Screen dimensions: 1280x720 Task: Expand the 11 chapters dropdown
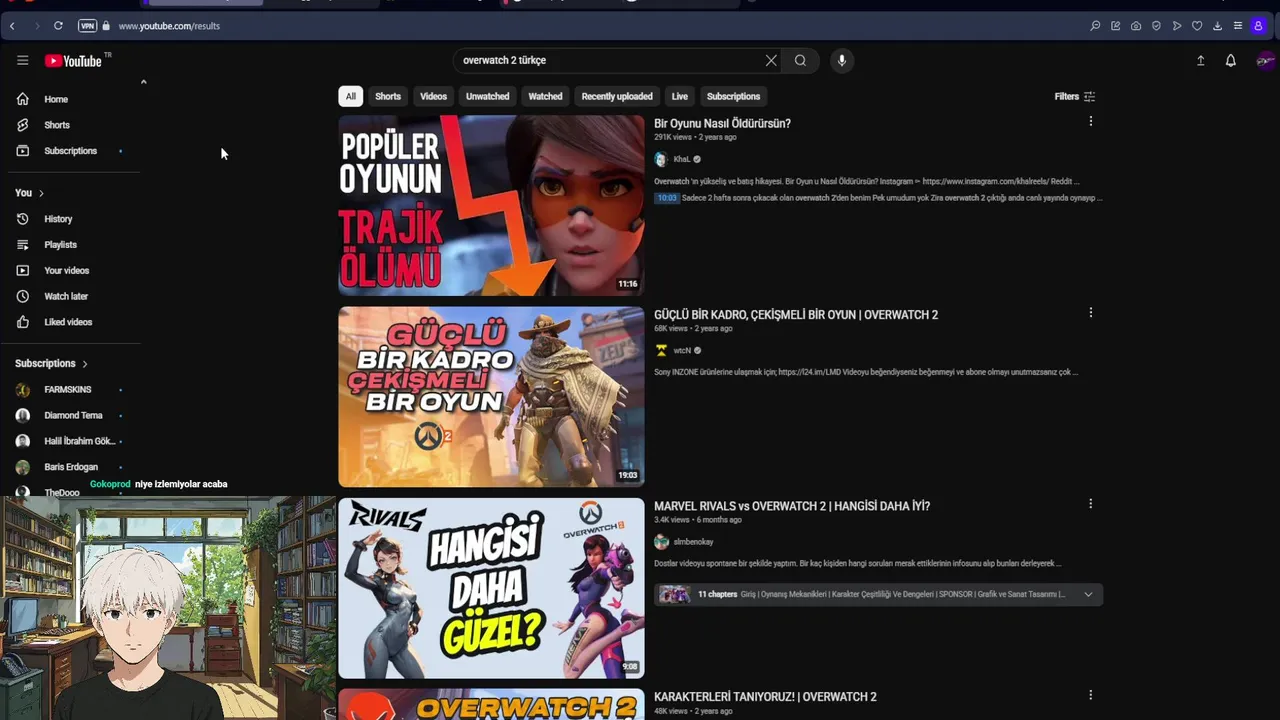click(x=1088, y=594)
